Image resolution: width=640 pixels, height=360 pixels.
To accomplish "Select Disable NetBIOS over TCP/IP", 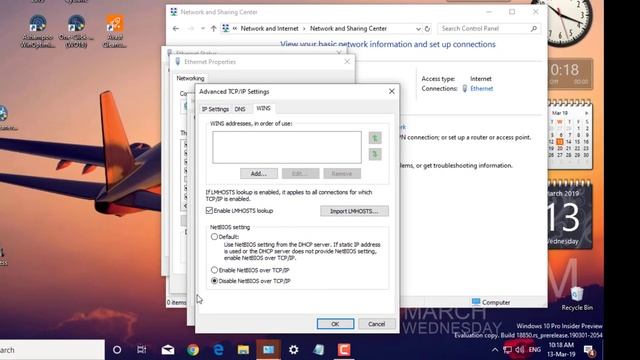I will (x=214, y=281).
